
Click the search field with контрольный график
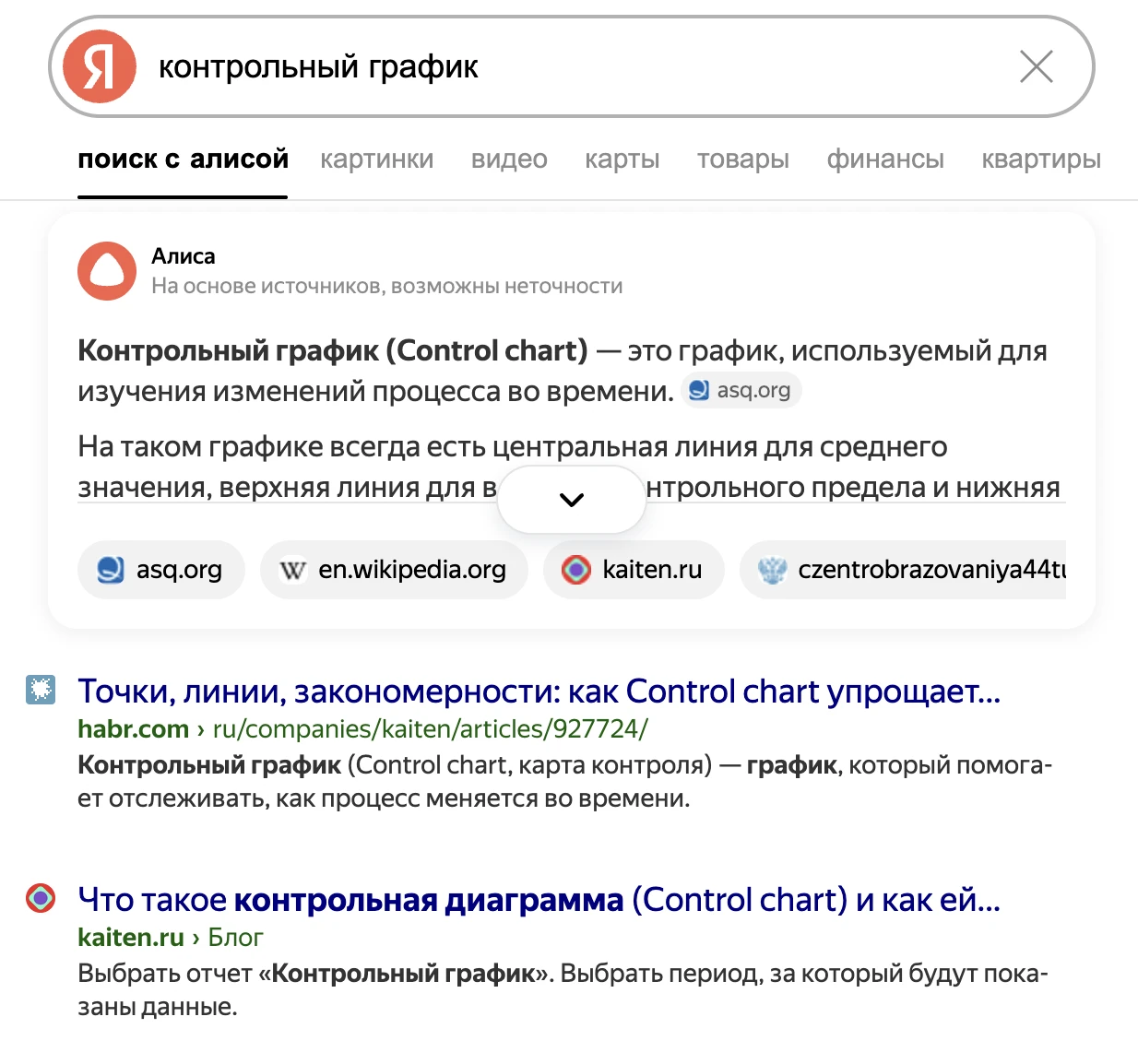click(553, 66)
